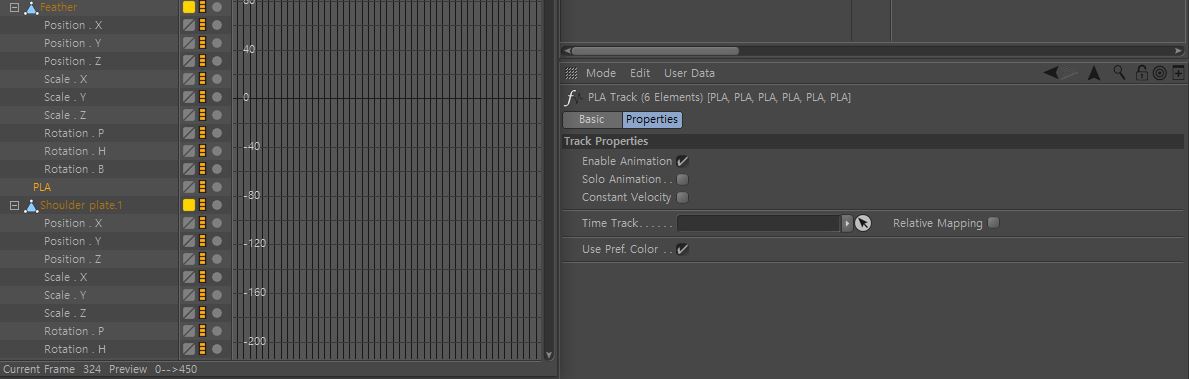Click the grip handle icon beside Mode

(x=572, y=74)
